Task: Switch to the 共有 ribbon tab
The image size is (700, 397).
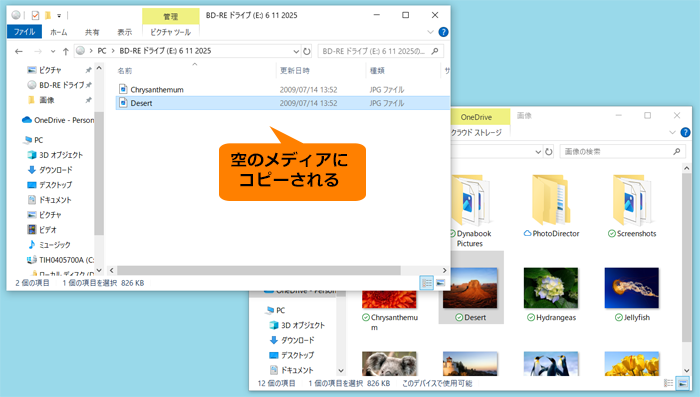Action: click(x=92, y=32)
